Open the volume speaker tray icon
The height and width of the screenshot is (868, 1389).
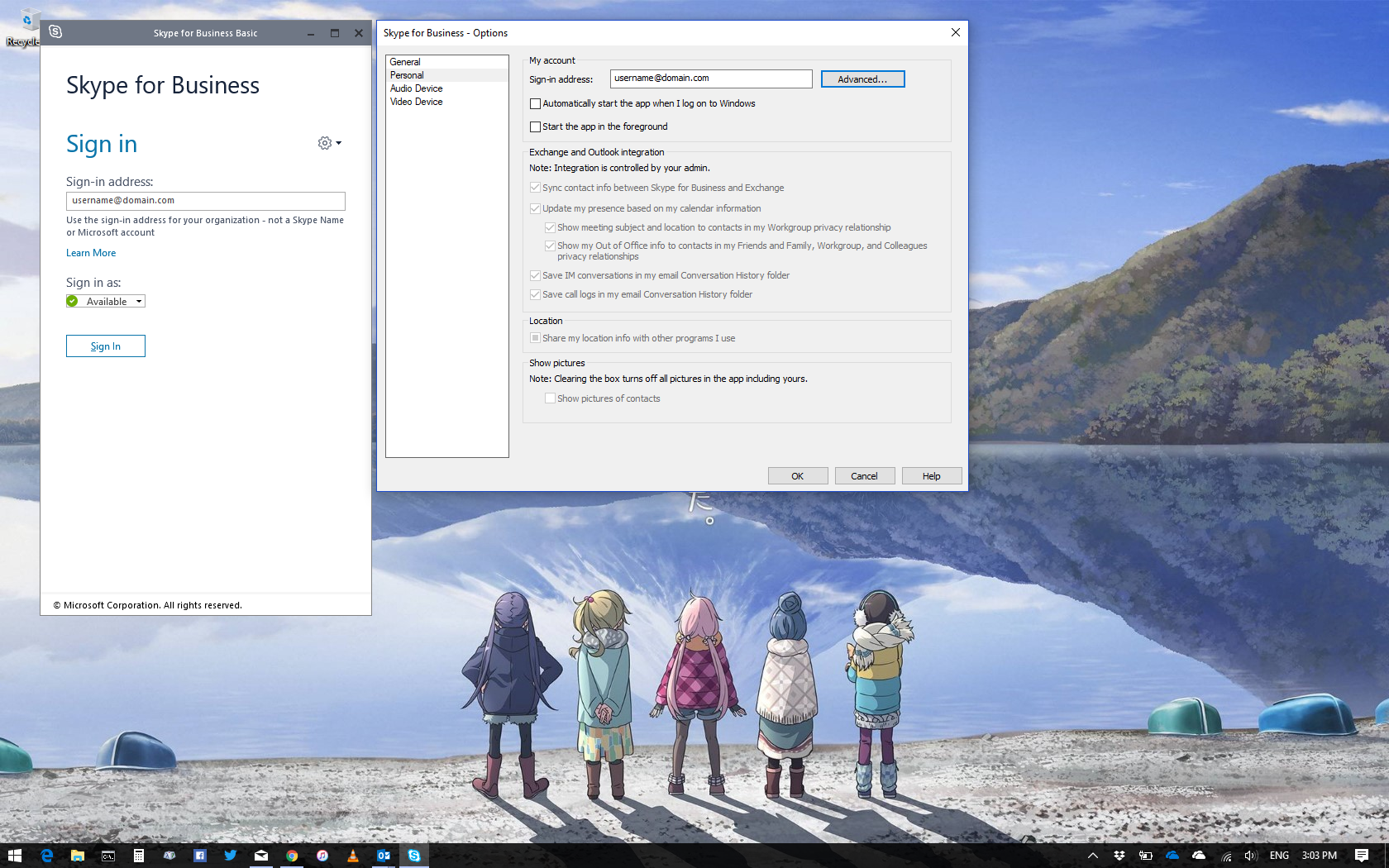click(x=1250, y=856)
